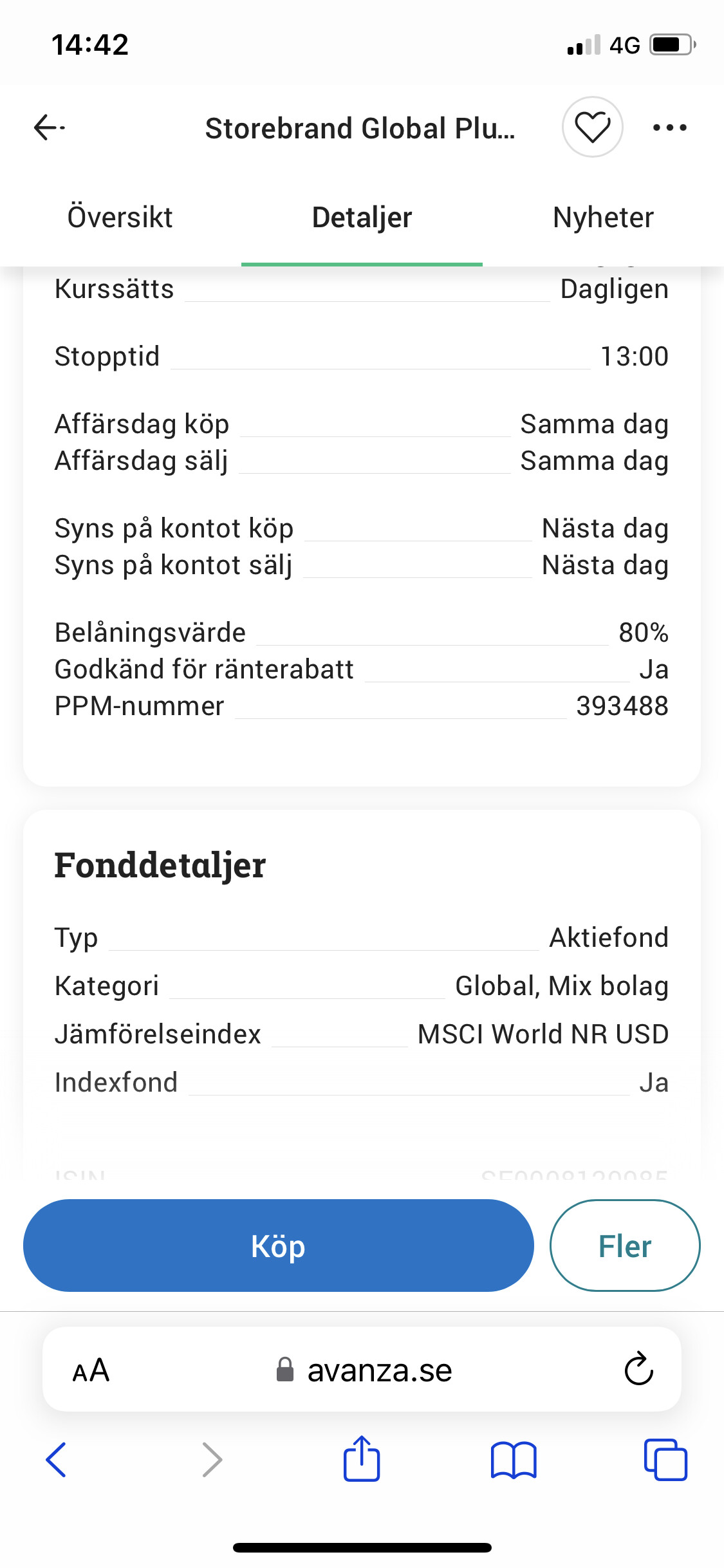Viewport: 724px width, 1568px height.
Task: Tap the avanza.se address bar
Action: click(380, 1370)
